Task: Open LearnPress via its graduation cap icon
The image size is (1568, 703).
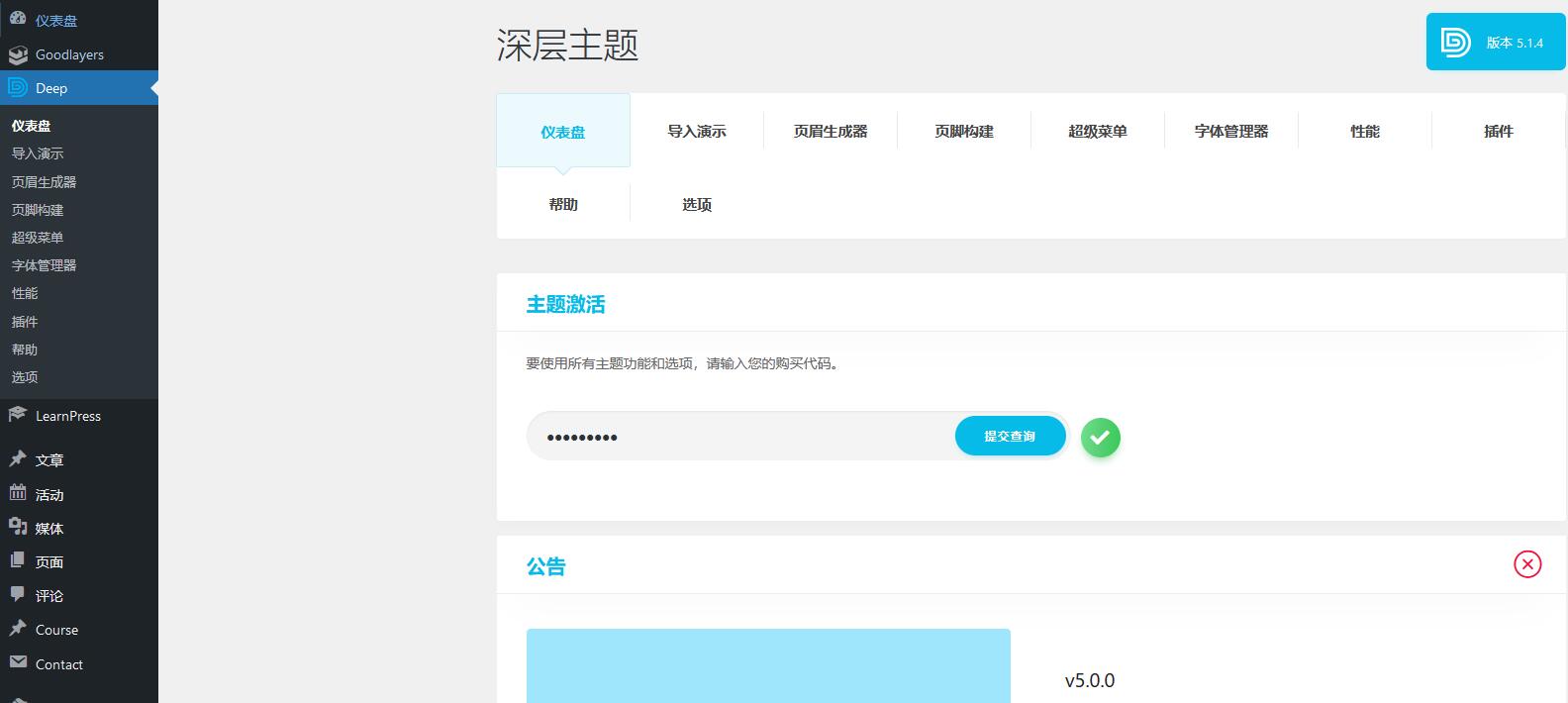Action: tap(18, 415)
